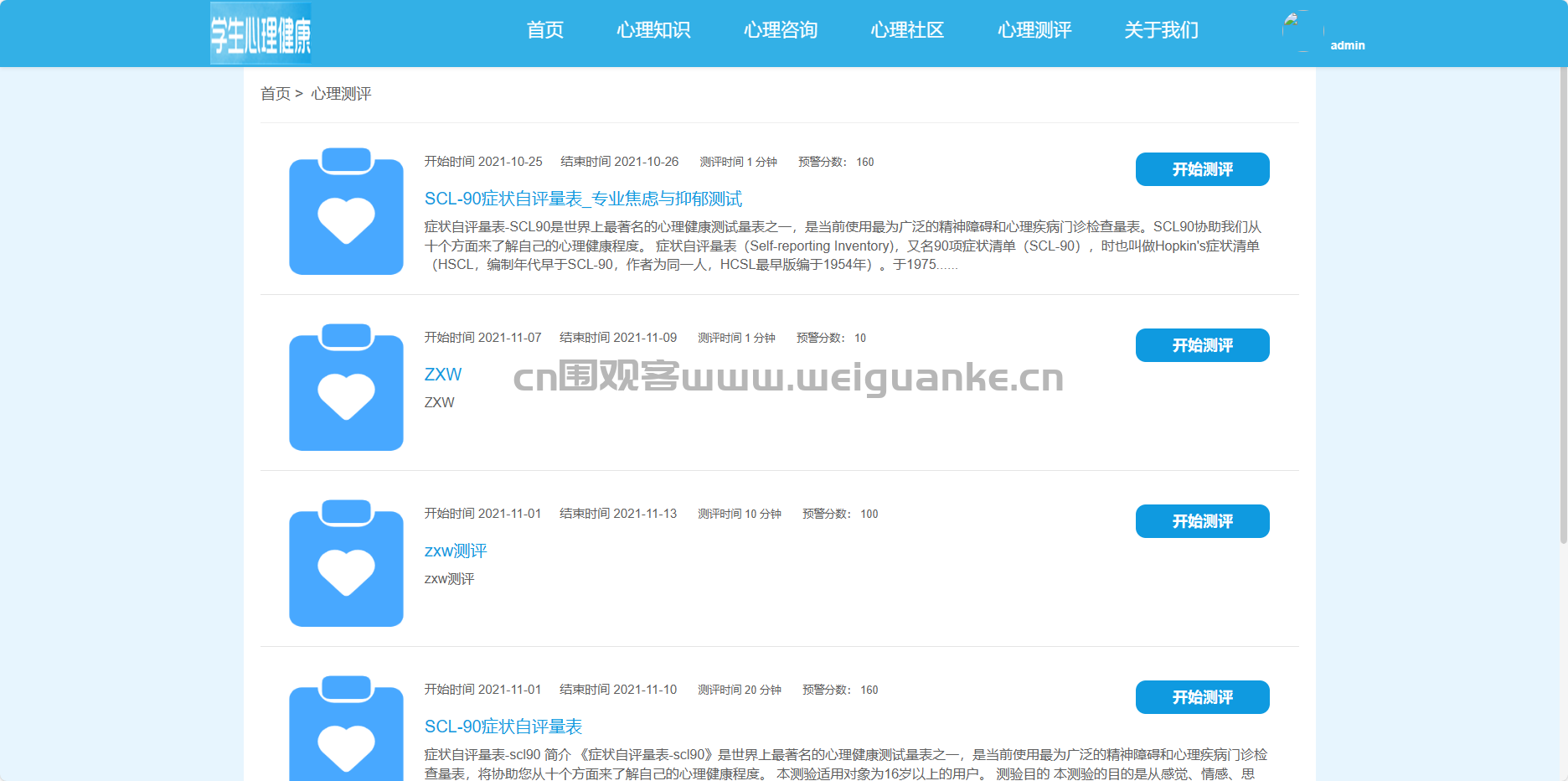Click the page vertical scrollbar

pyautogui.click(x=1563, y=306)
